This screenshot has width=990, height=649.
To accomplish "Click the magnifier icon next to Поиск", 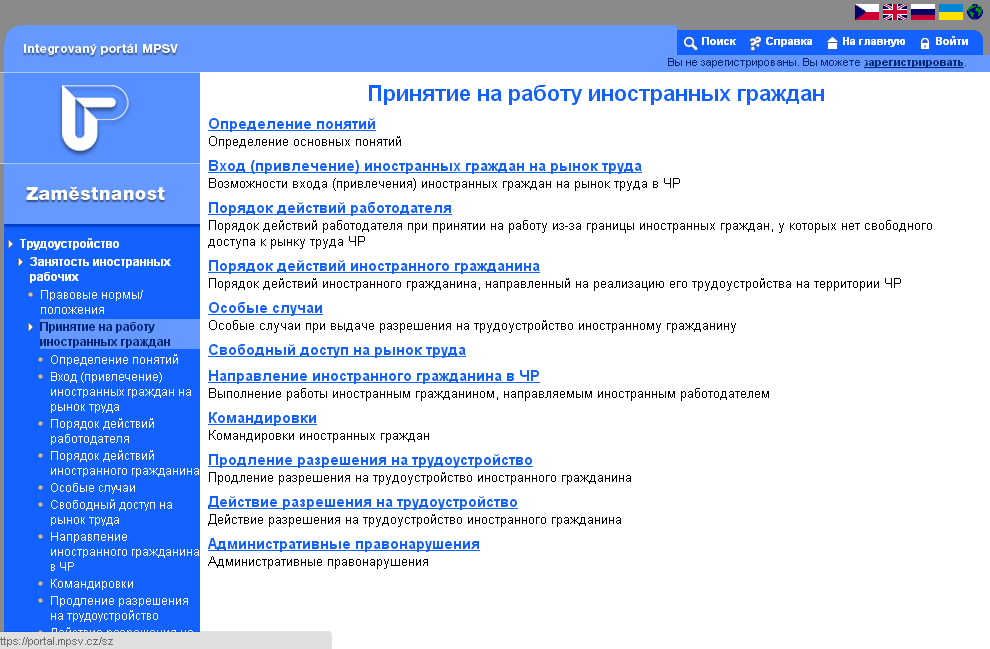I will (690, 43).
